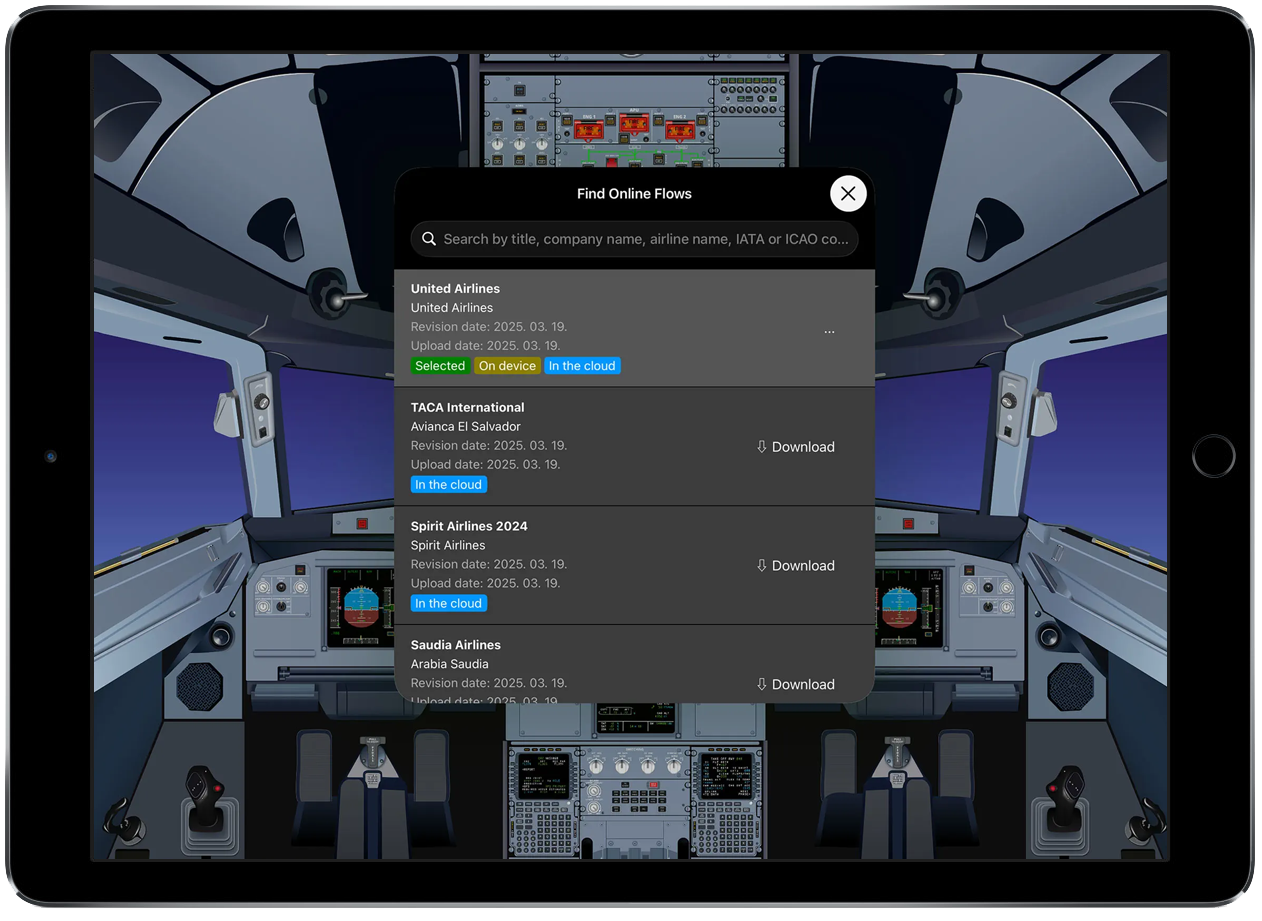Click Arabia Saudia airline name
This screenshot has height=921, width=1262.
click(x=450, y=665)
